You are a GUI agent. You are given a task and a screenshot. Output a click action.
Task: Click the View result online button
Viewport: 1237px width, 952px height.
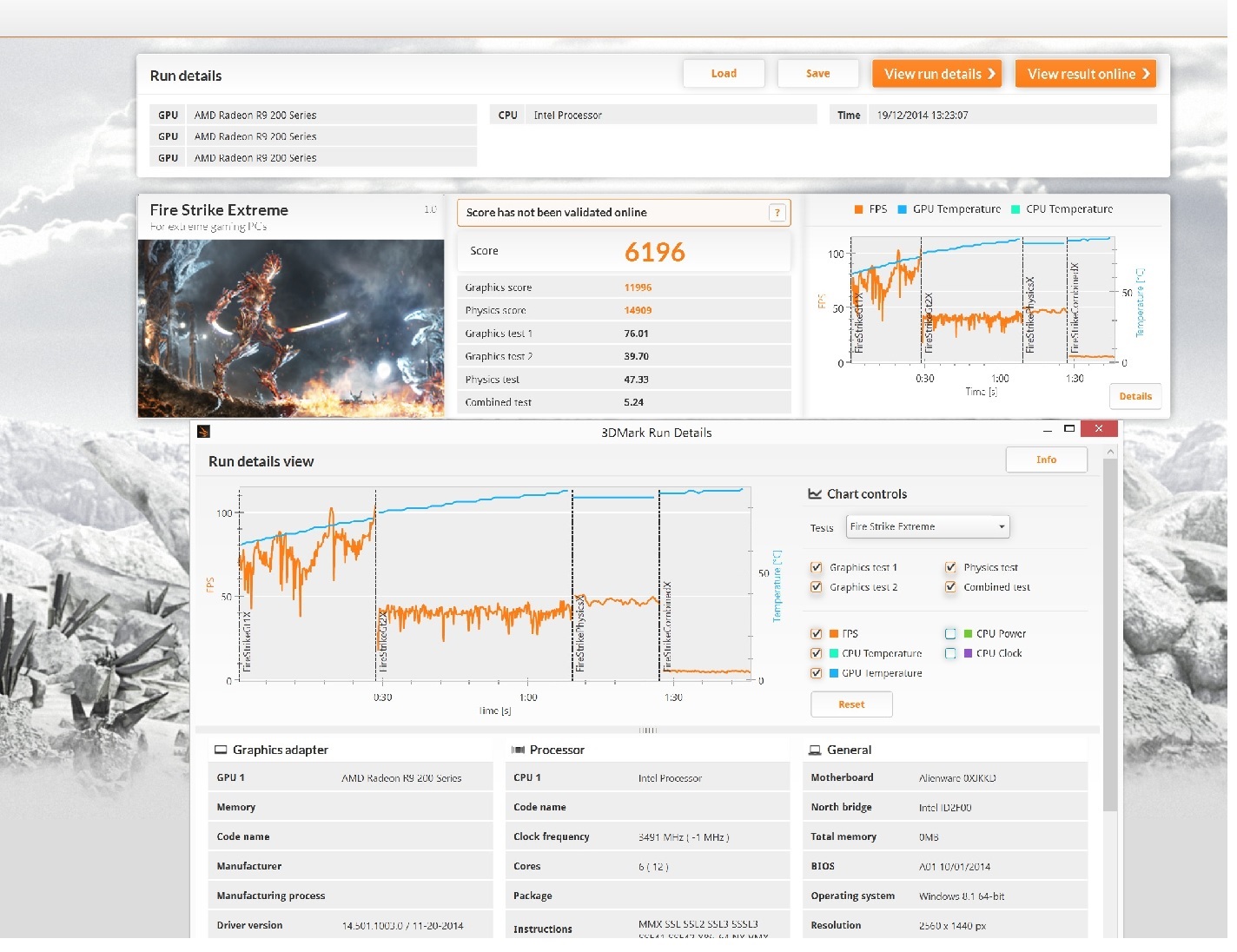tap(1086, 74)
